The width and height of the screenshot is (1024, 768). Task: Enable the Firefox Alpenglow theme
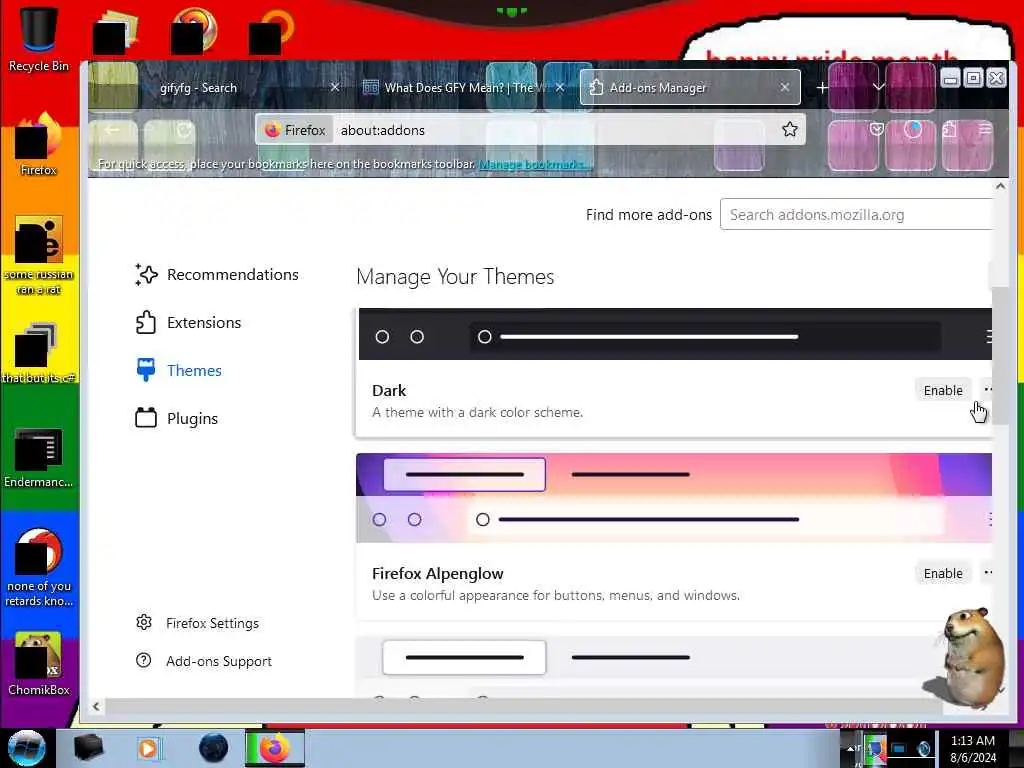[942, 573]
